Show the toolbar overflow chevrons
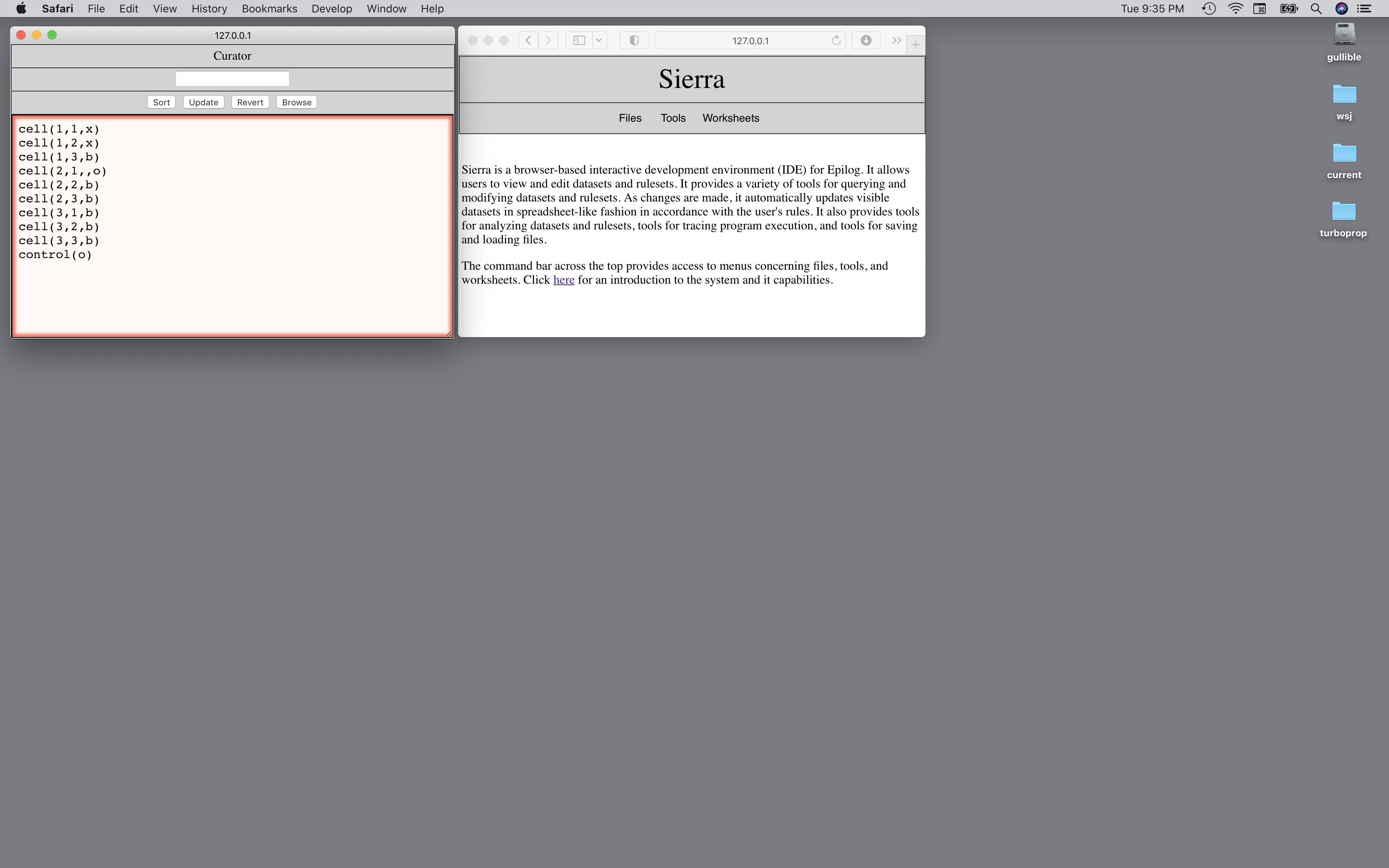1389x868 pixels. (x=896, y=40)
